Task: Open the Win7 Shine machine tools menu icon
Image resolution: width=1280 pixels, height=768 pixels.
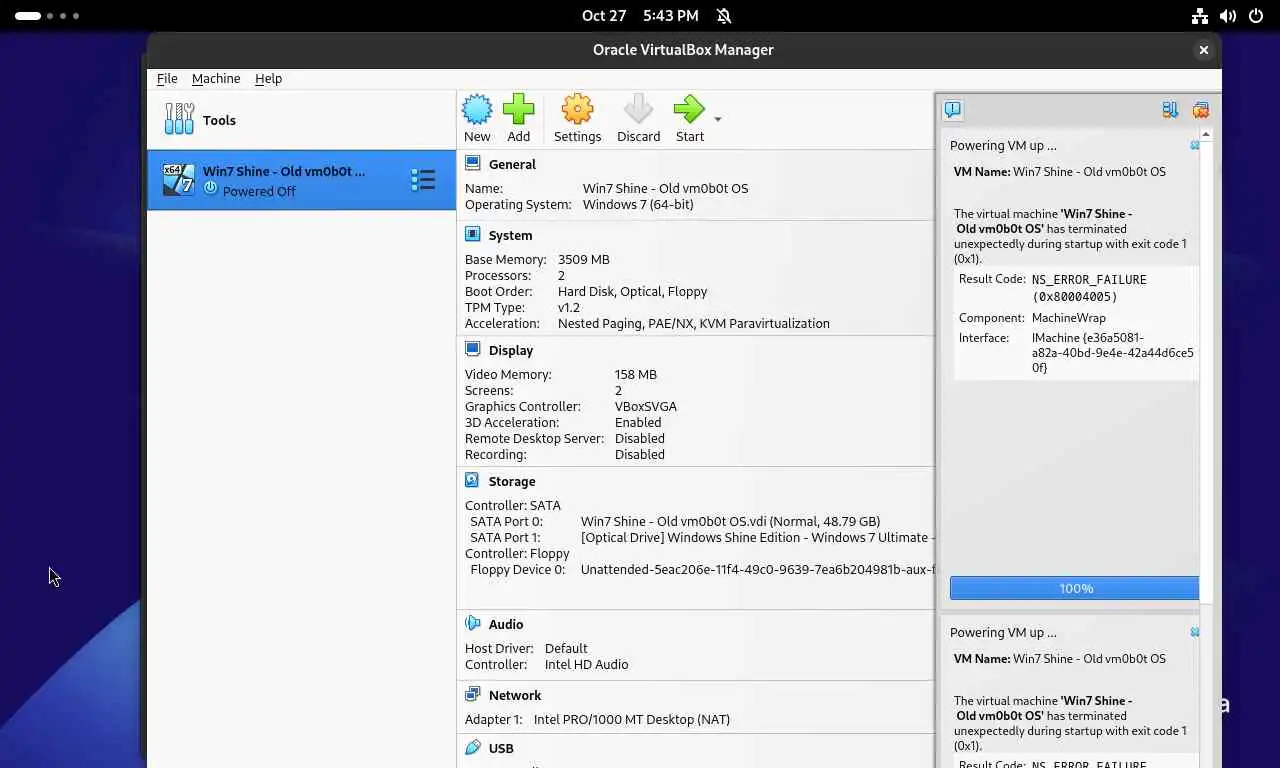Action: pos(423,180)
